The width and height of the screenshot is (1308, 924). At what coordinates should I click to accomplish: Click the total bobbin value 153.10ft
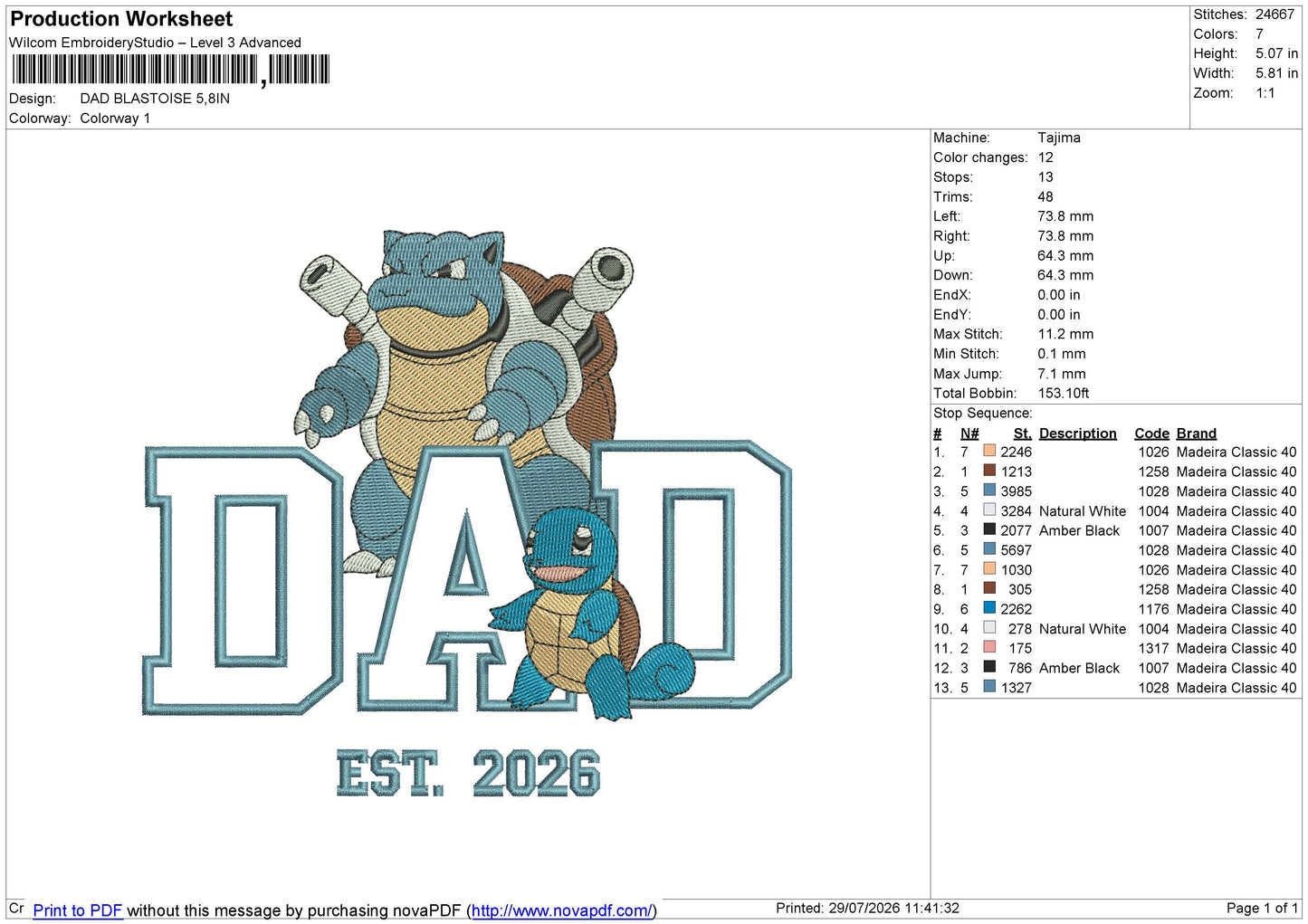pyautogui.click(x=1064, y=393)
